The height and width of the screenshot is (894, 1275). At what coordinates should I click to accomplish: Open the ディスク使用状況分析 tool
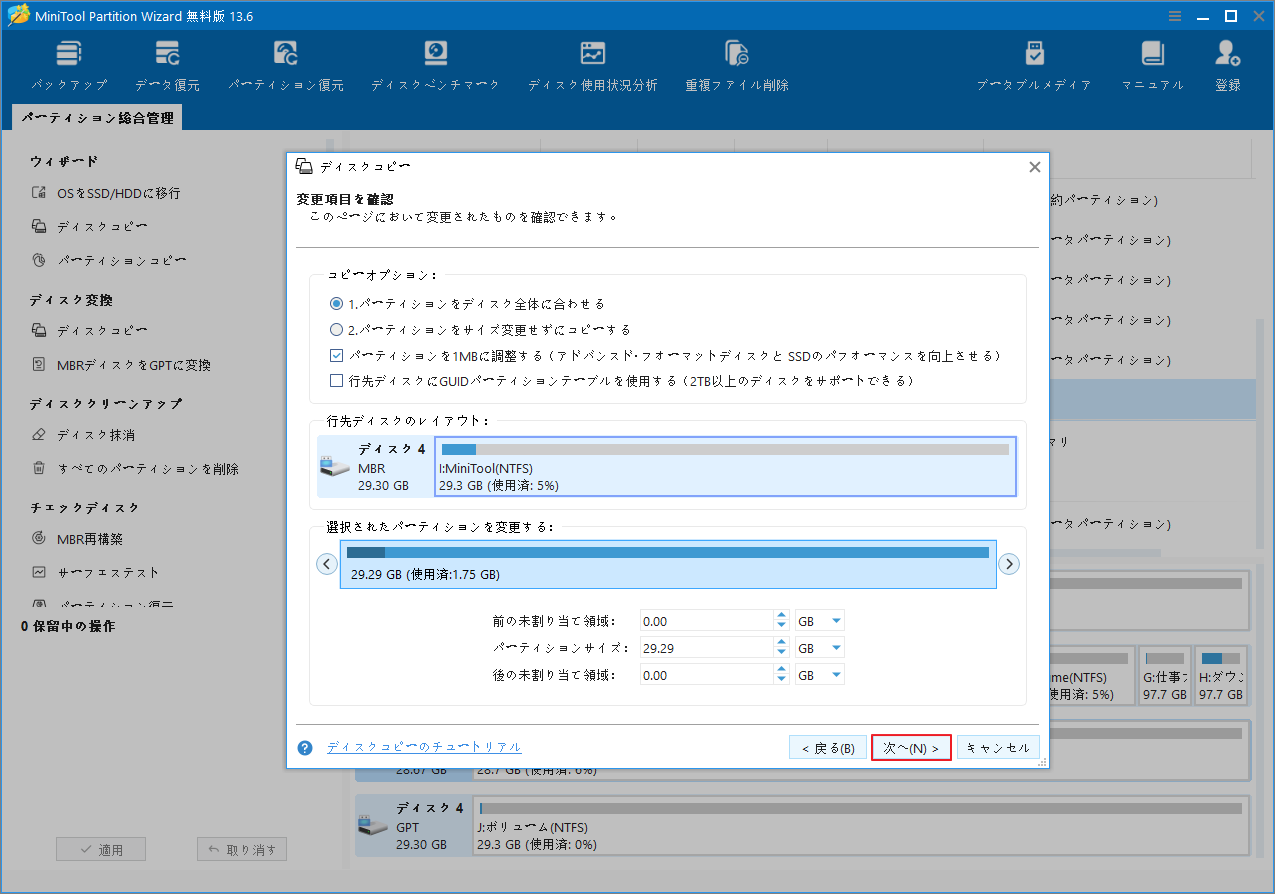[x=592, y=62]
